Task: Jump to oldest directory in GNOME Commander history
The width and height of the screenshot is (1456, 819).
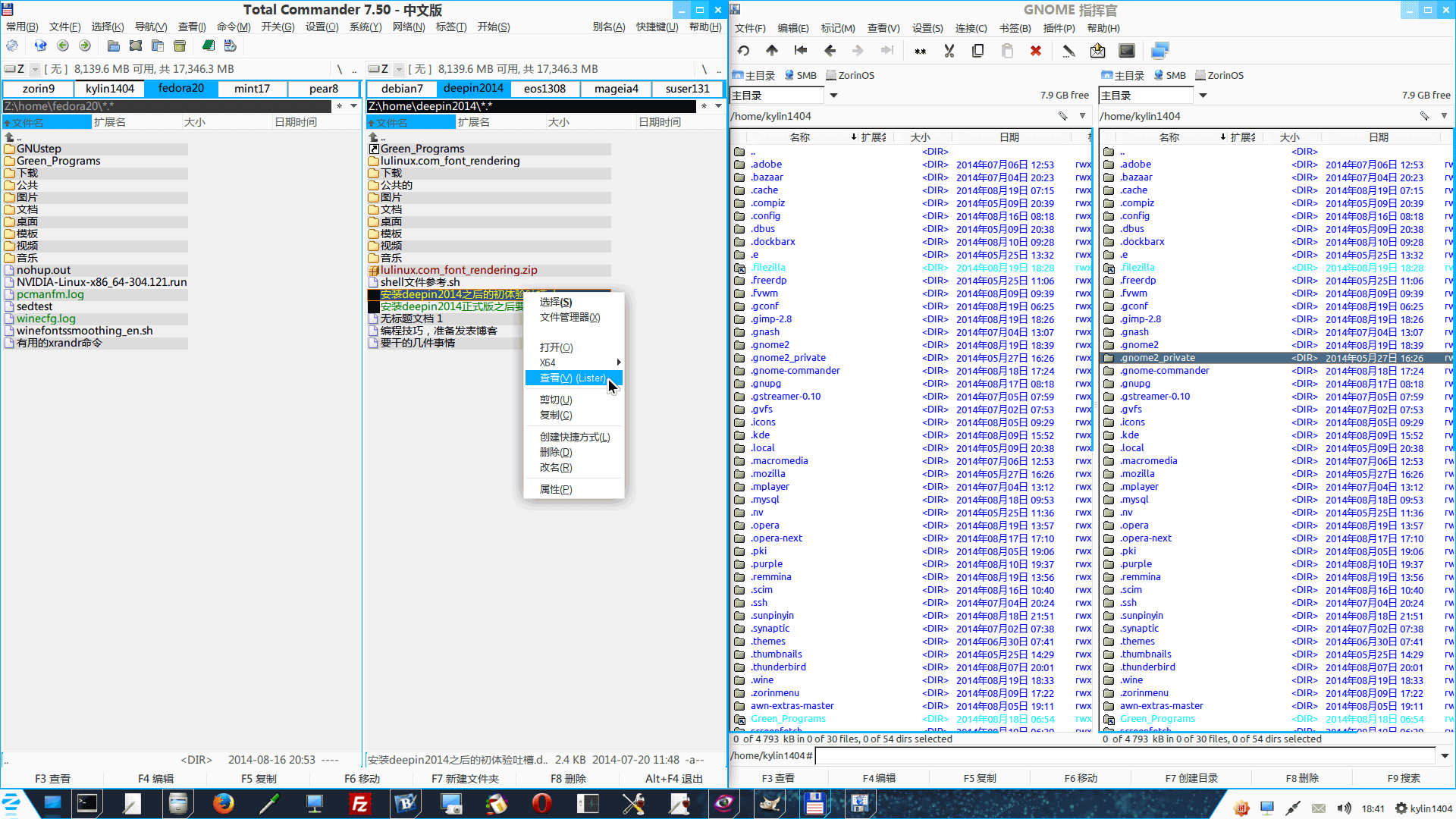Action: (801, 51)
